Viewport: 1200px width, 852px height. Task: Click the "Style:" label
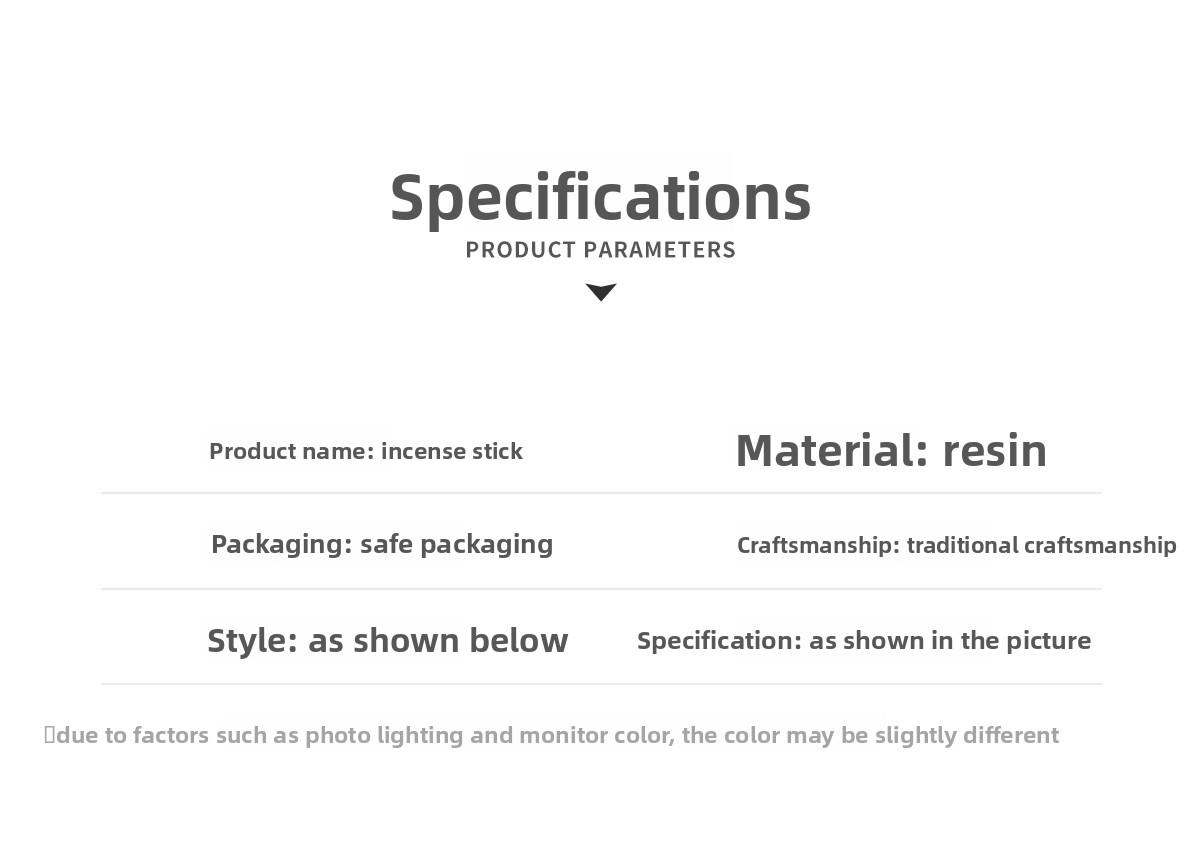tap(252, 640)
